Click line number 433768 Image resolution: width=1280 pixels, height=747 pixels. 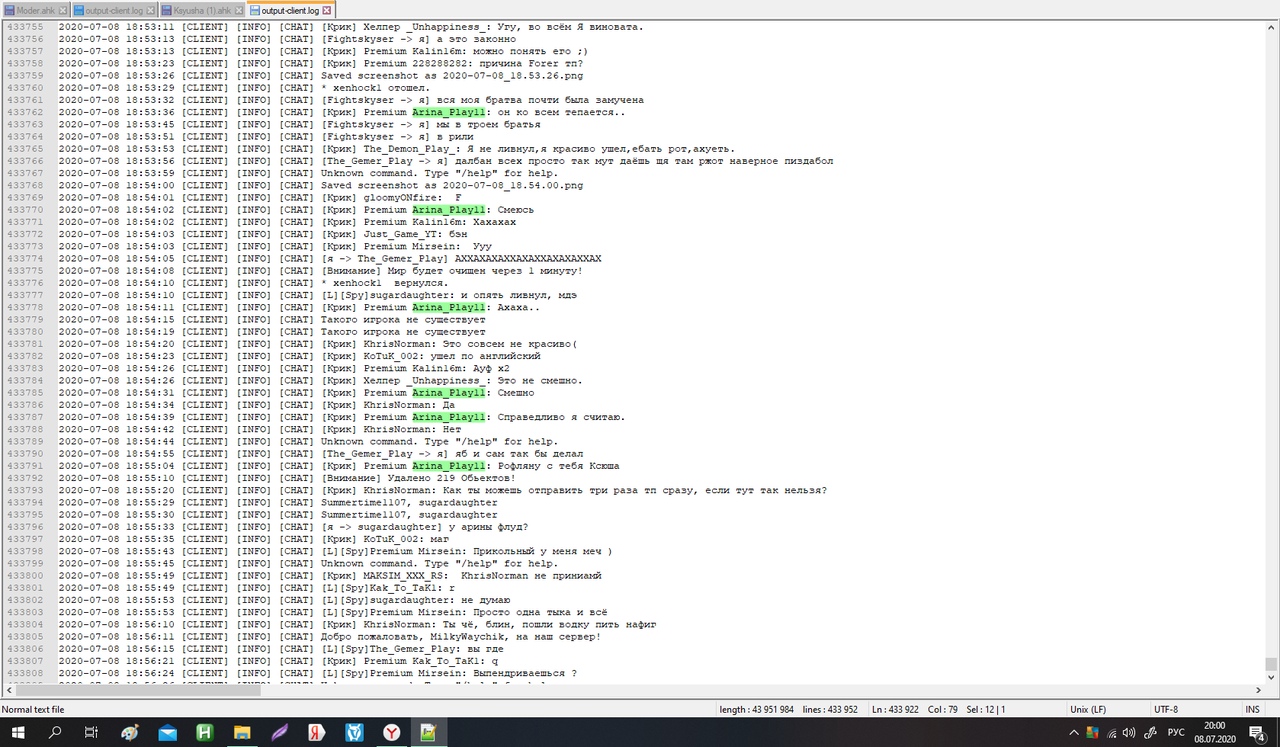25,185
